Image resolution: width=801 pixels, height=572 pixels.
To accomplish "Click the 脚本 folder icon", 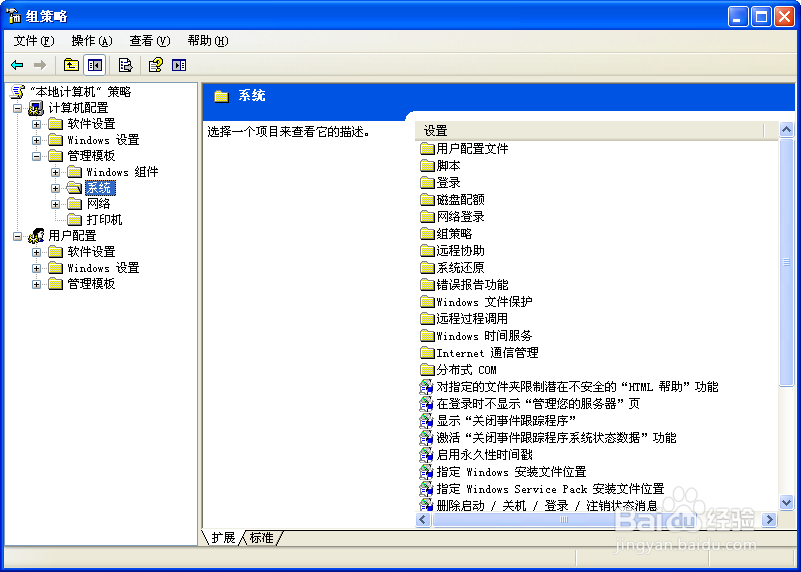I will [427, 165].
